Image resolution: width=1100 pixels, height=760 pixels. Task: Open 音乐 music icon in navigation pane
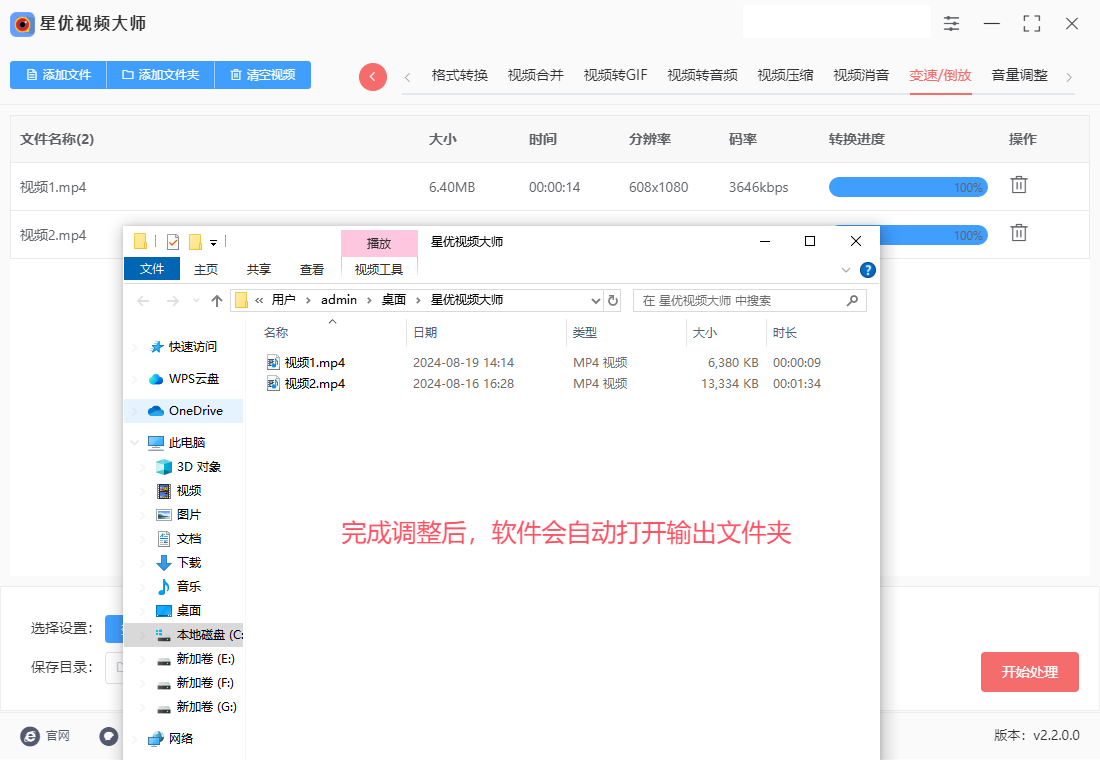pos(163,587)
